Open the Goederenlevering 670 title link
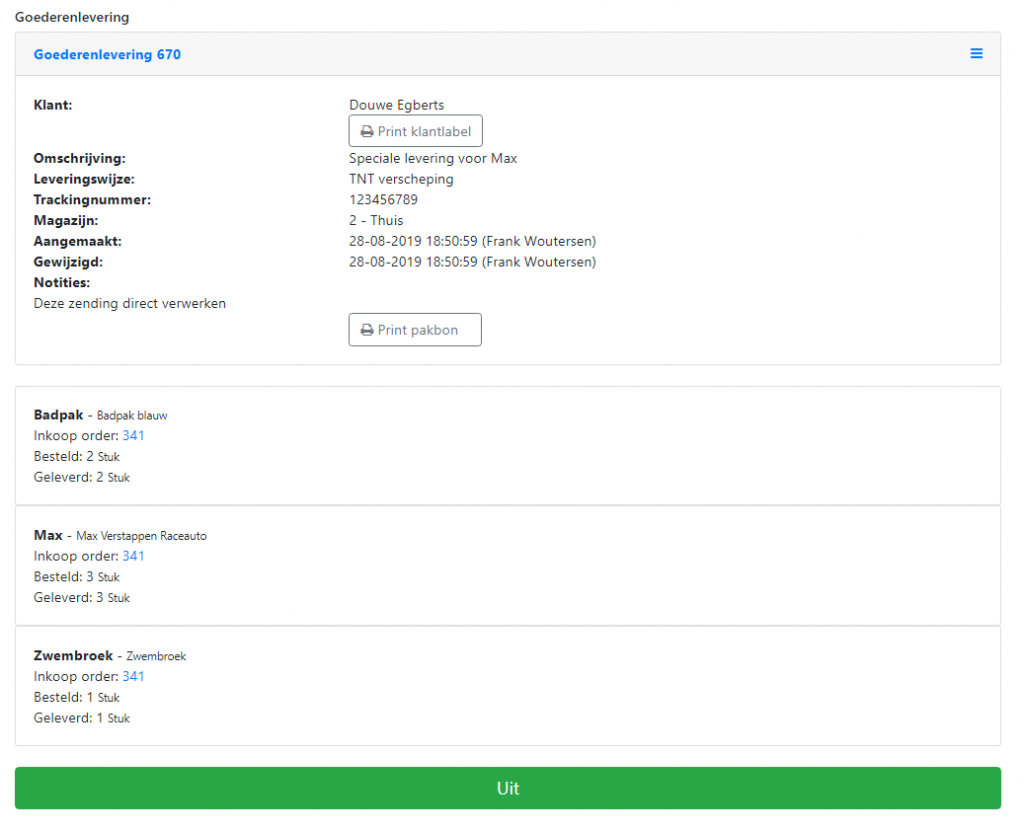Viewport: 1024px width, 832px height. click(107, 55)
